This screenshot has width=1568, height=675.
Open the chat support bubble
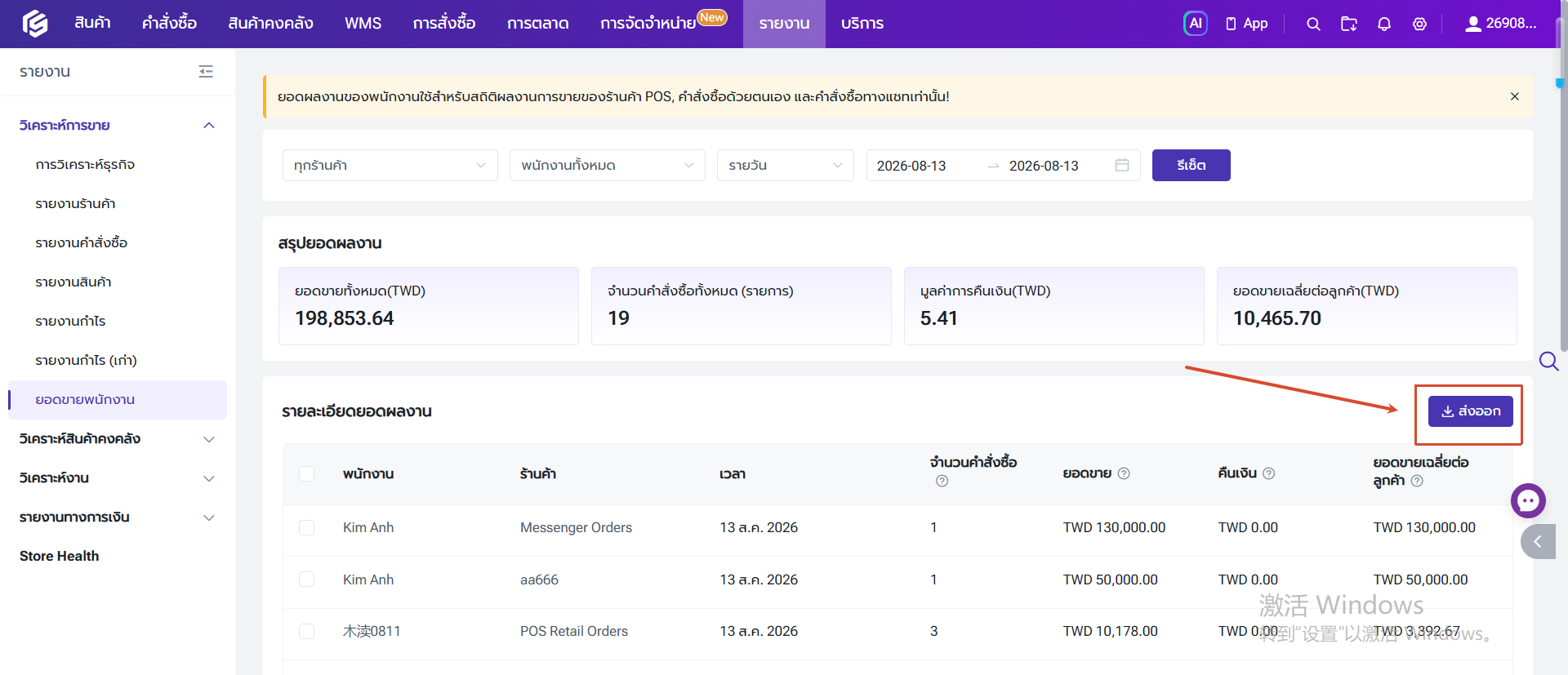coord(1528,501)
